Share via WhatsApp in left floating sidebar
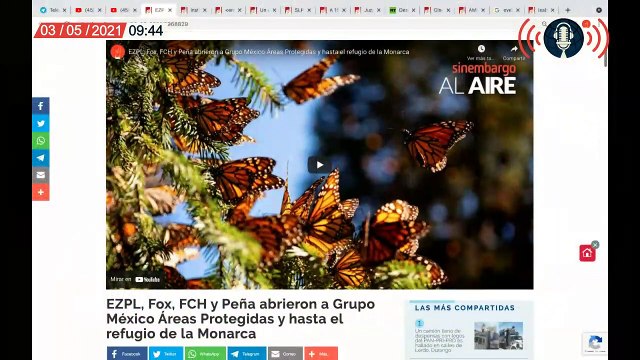Viewport: 640px width, 360px height. 41,141
